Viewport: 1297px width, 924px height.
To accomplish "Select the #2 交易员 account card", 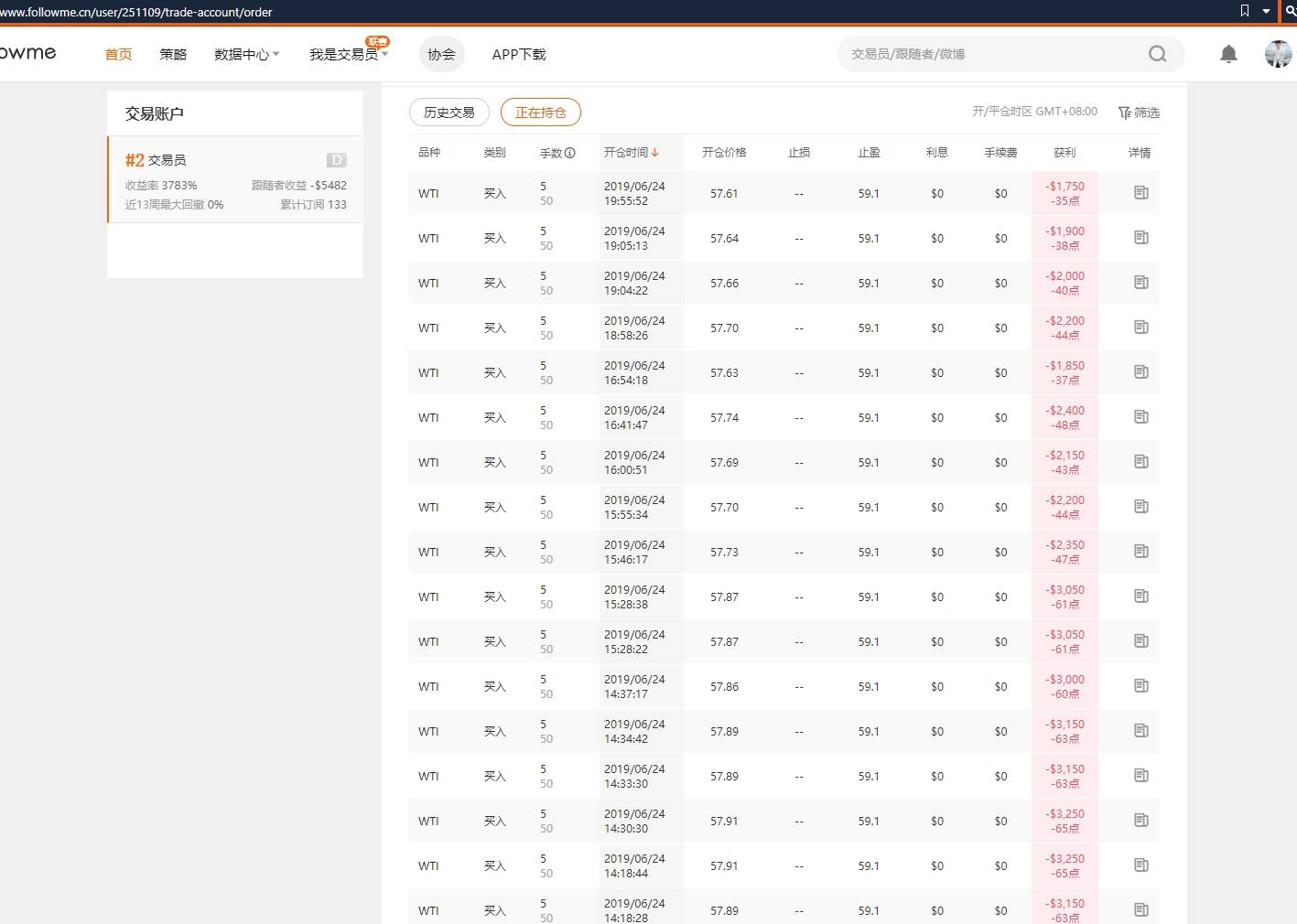I will click(x=235, y=179).
